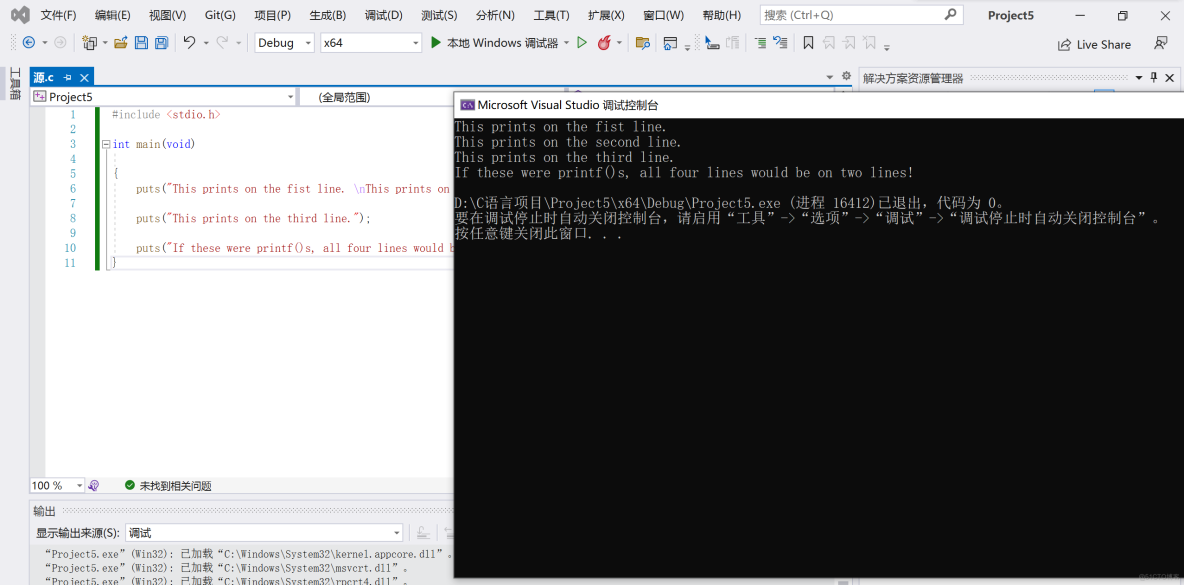Click the Hot Reload flame icon

[604, 43]
